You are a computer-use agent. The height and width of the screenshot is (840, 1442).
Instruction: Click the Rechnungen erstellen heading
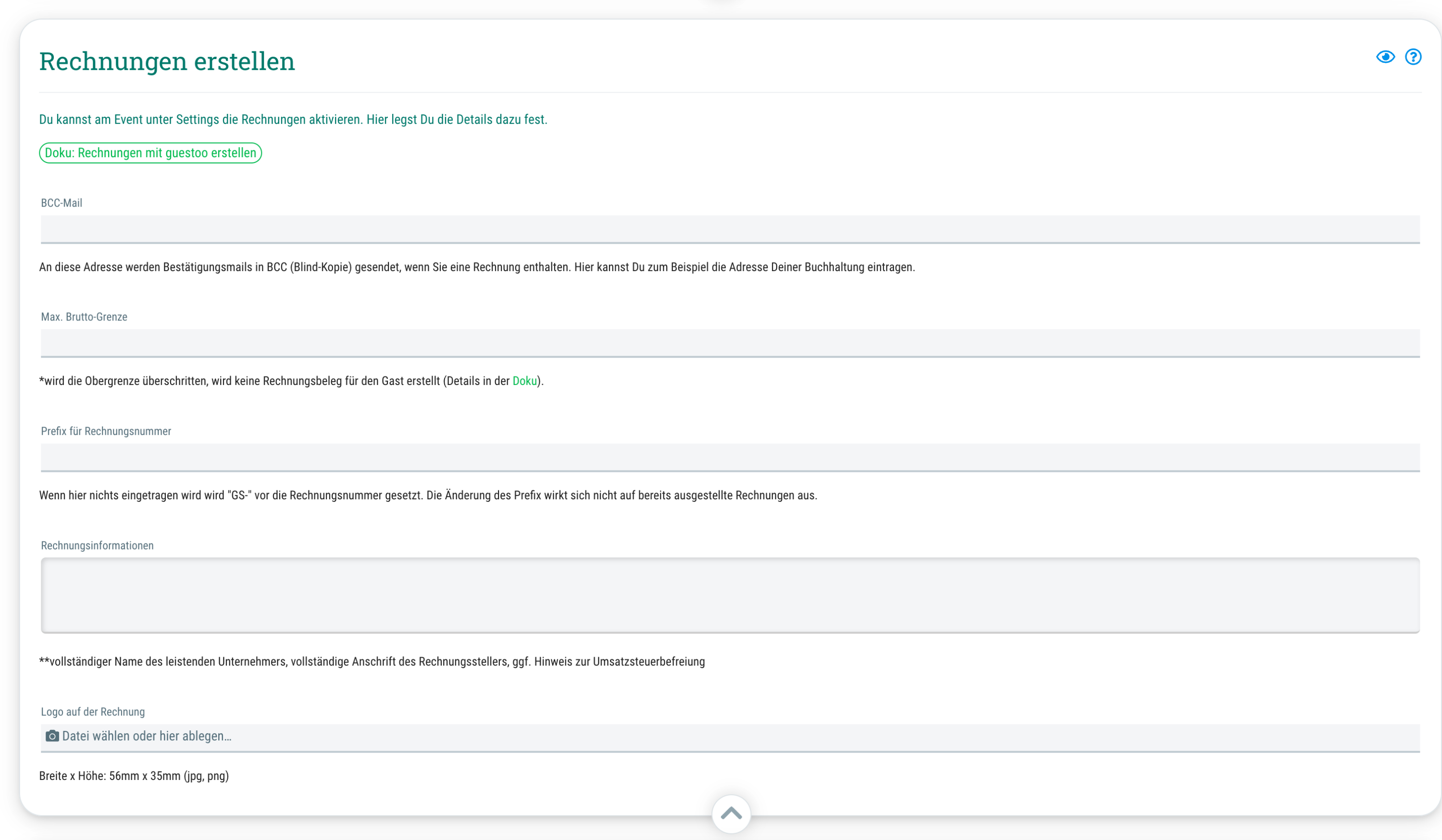[x=167, y=61]
